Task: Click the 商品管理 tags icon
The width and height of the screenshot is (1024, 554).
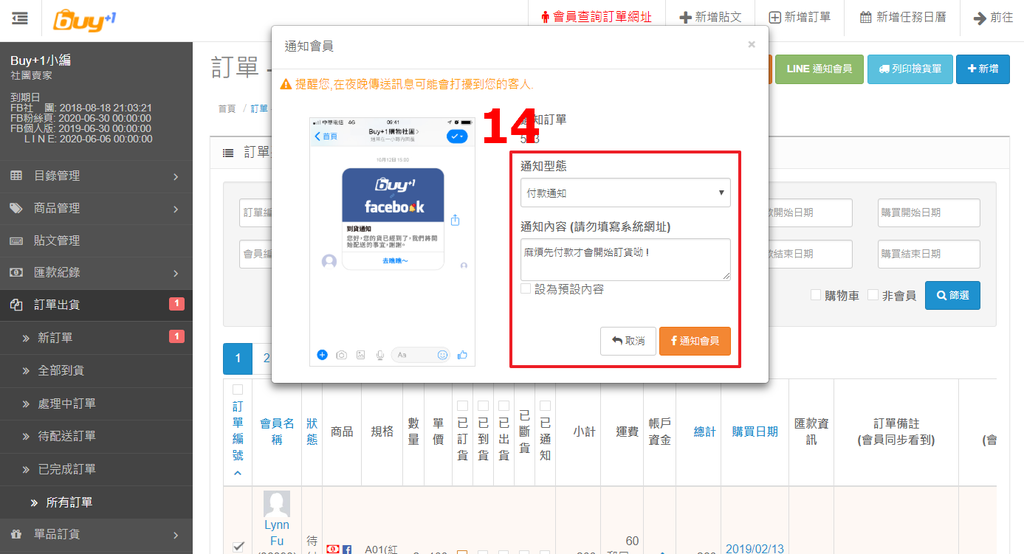Action: click(x=16, y=208)
